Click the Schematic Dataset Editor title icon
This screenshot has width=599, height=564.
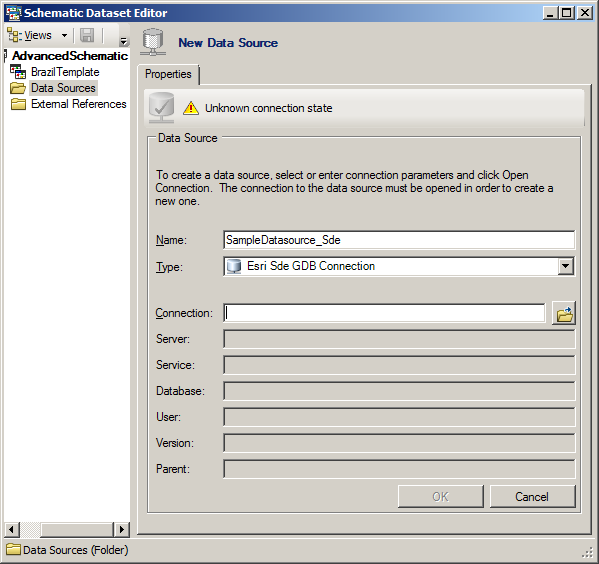(13, 13)
